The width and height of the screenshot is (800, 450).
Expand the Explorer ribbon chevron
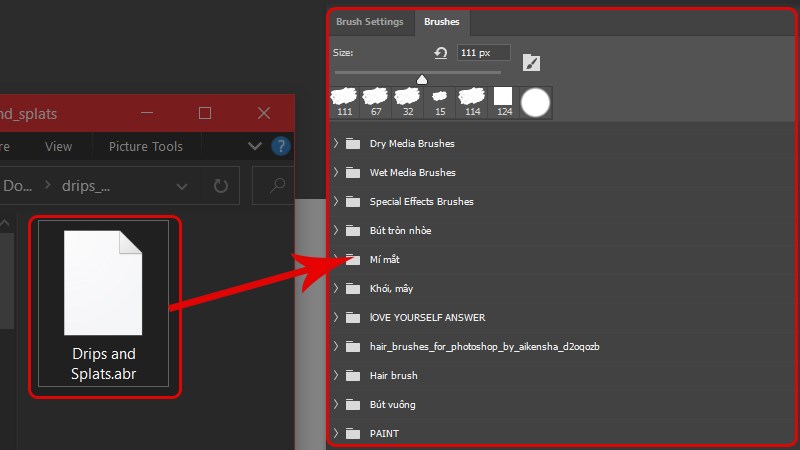[x=255, y=146]
